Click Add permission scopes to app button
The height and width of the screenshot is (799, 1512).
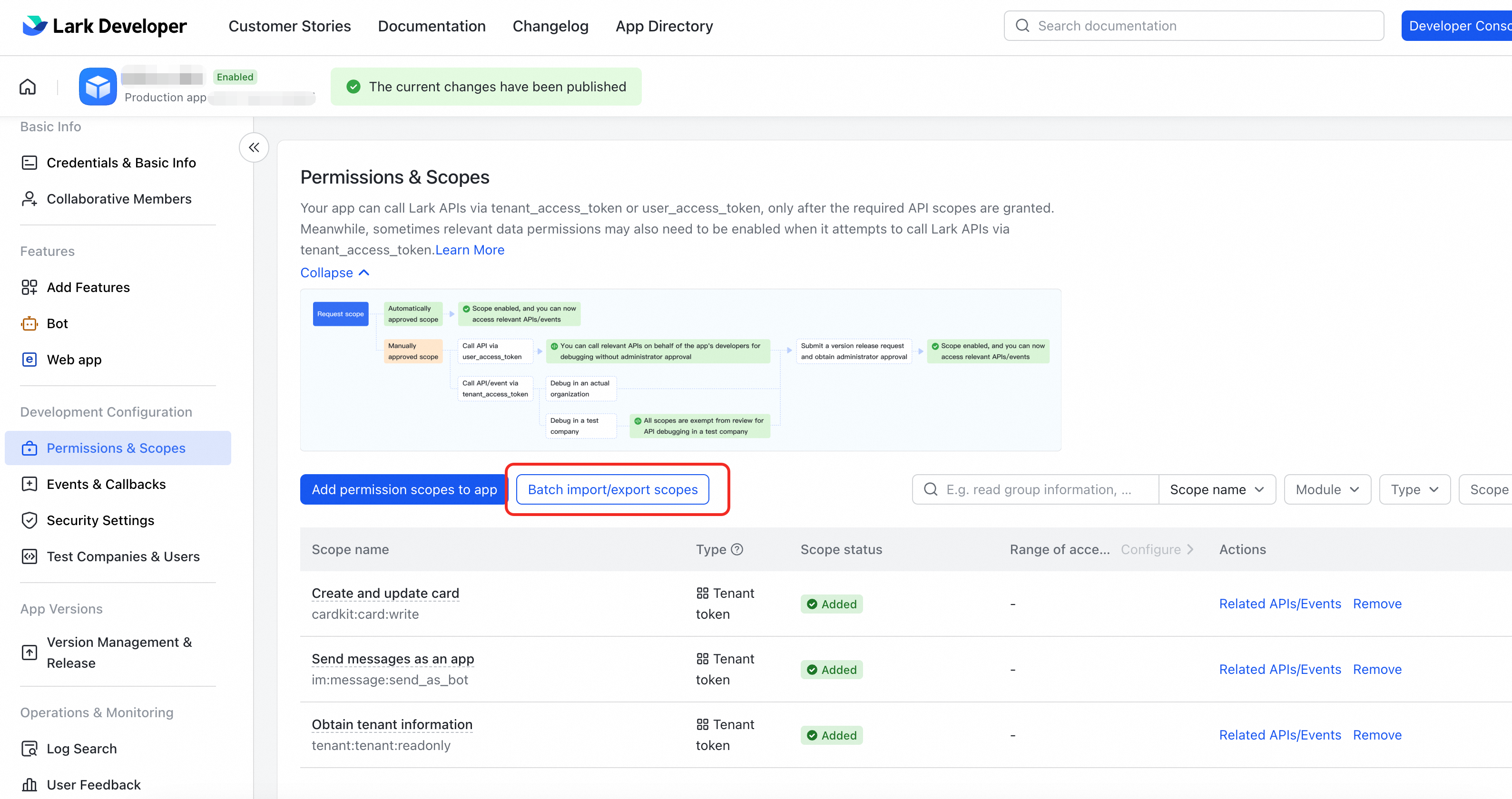pyautogui.click(x=404, y=490)
